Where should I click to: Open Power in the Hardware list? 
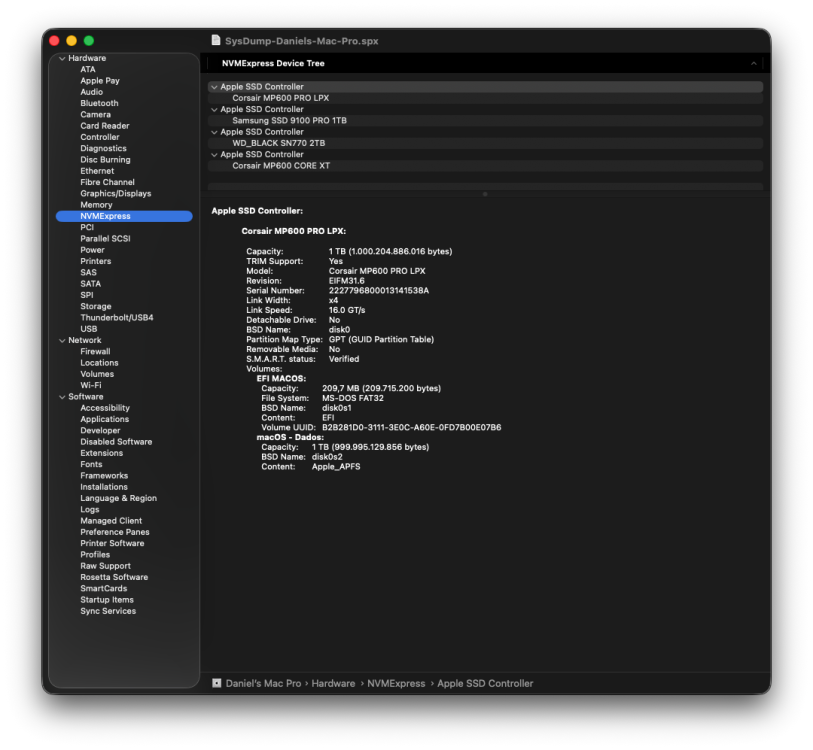point(92,250)
